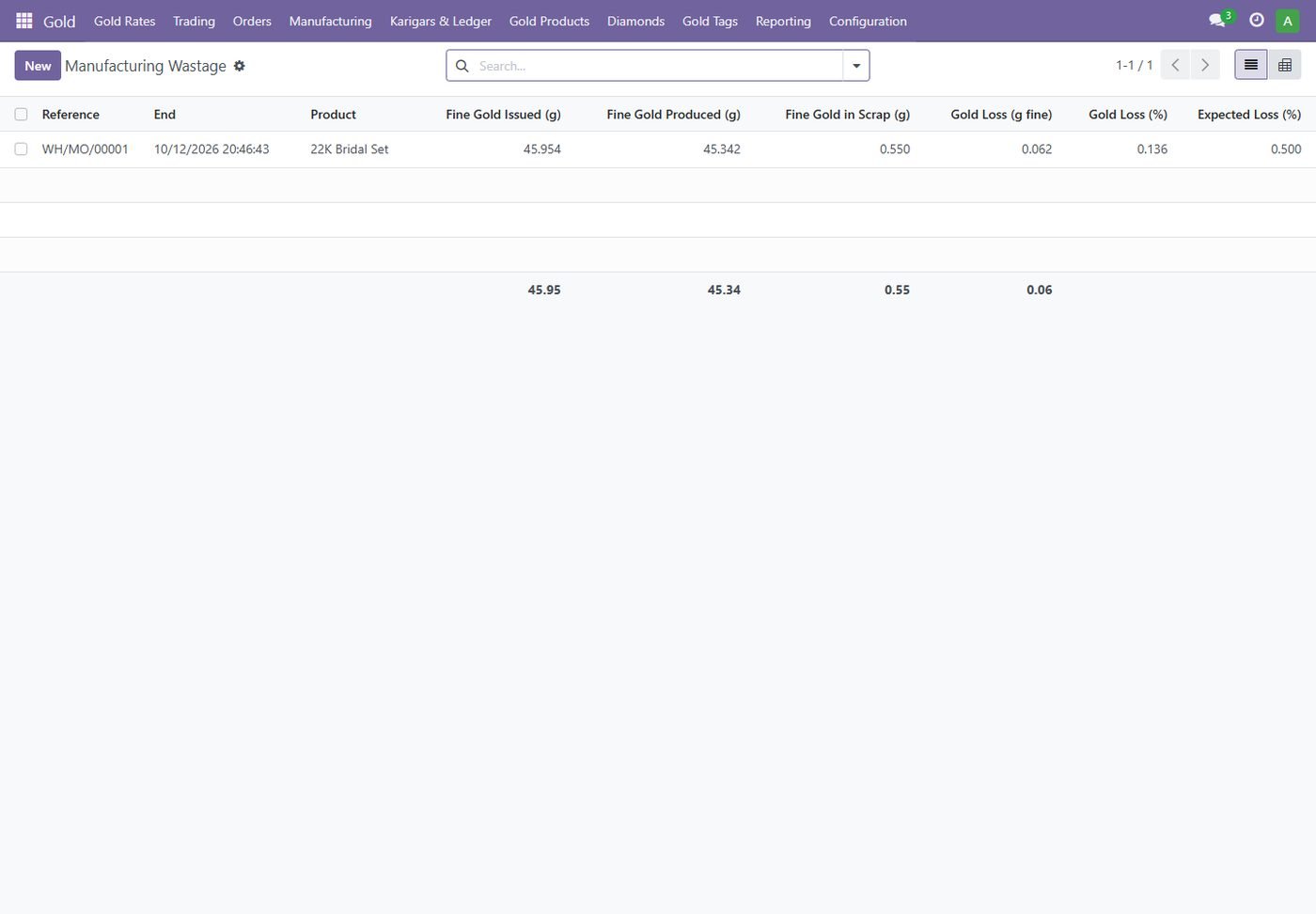Go to the next page arrow
Screen dimensions: 1316x914
point(1205,65)
